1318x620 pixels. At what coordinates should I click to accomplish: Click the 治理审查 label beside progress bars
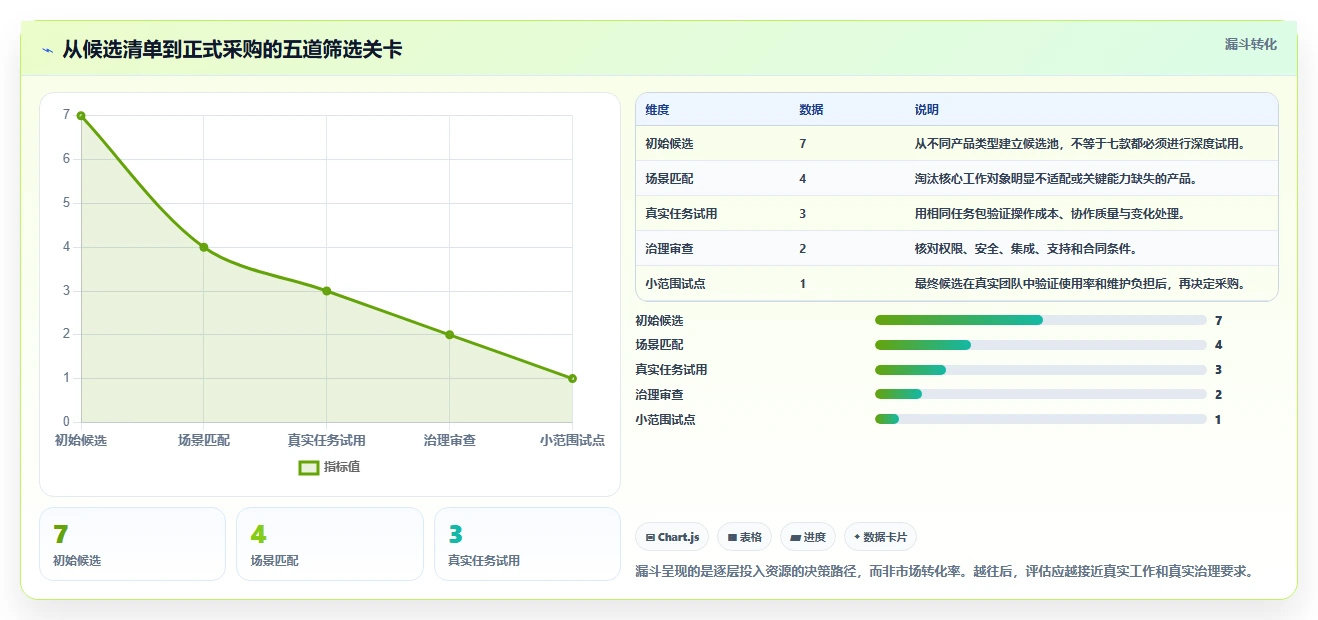pos(660,395)
